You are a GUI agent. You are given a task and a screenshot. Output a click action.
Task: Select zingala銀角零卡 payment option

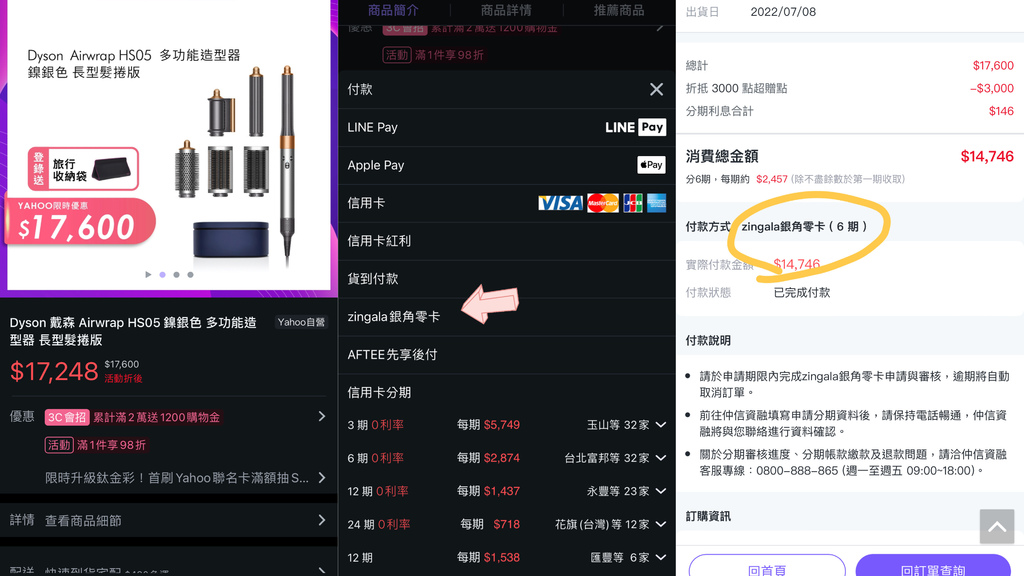[x=507, y=317]
